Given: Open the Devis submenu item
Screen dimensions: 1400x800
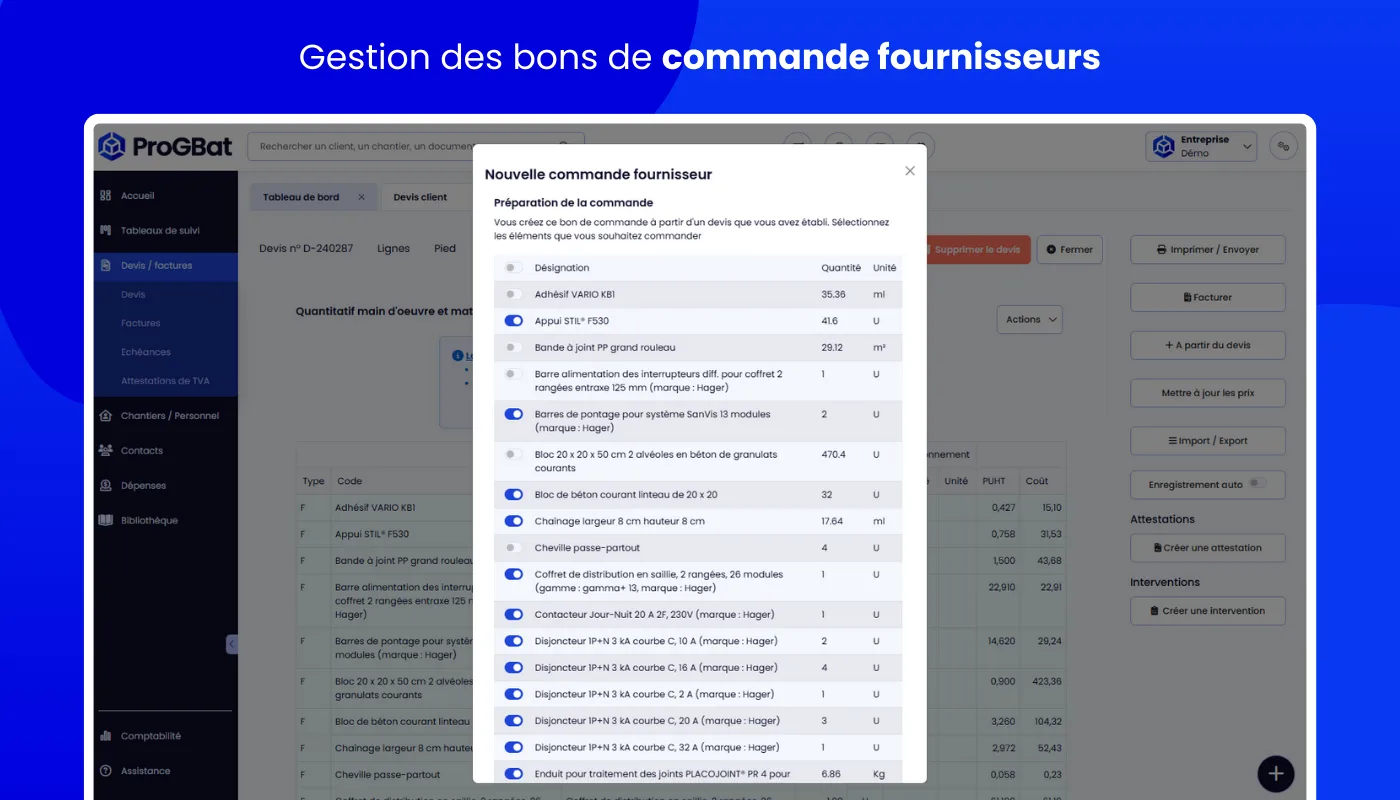Looking at the screenshot, I should pos(133,295).
